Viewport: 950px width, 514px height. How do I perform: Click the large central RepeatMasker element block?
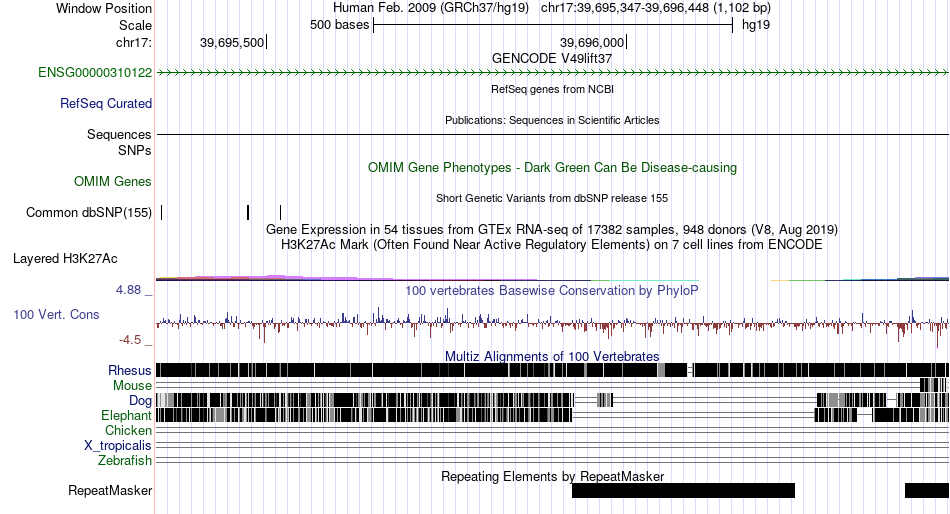click(683, 490)
